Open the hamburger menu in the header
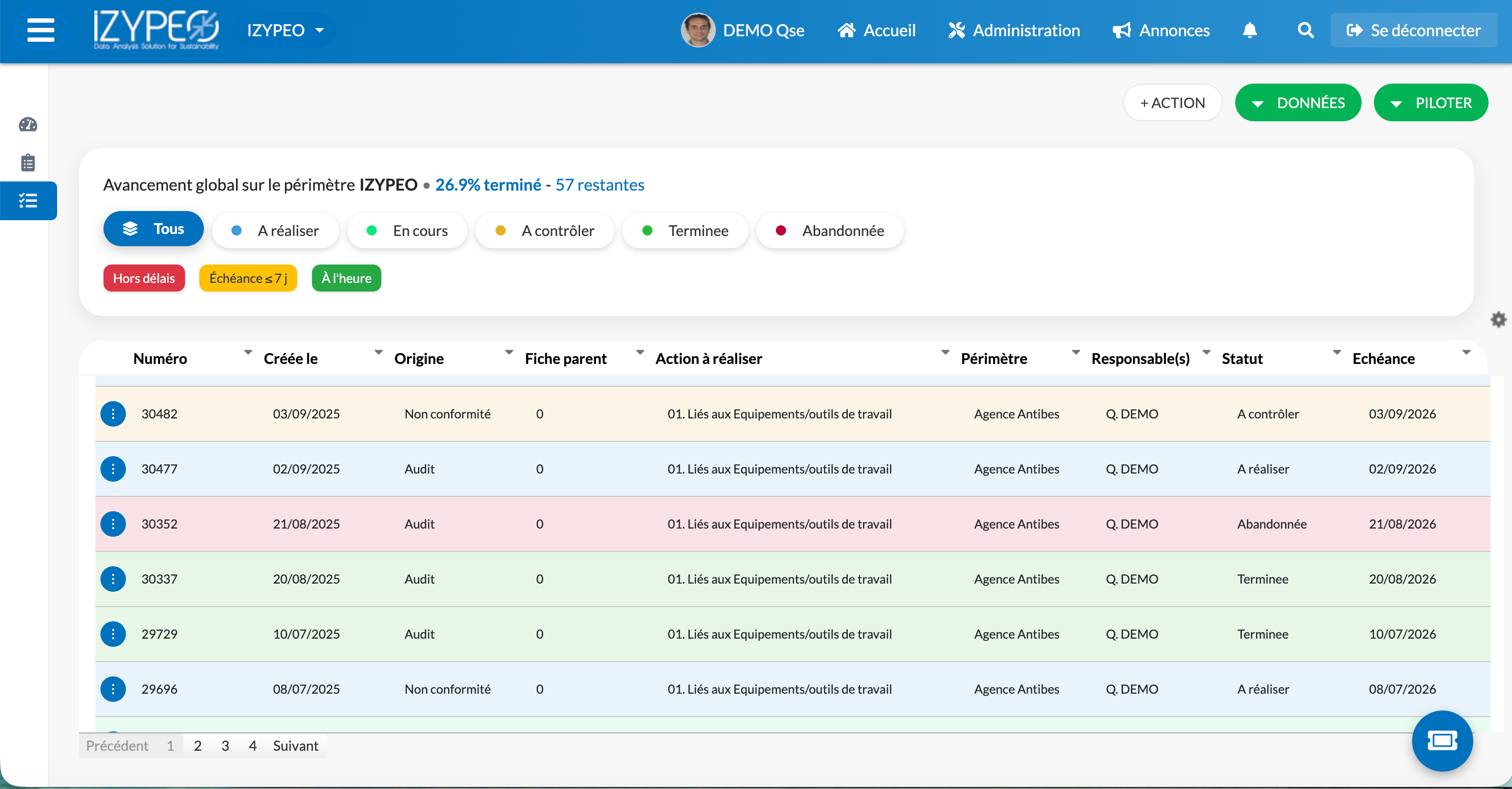 coord(40,30)
